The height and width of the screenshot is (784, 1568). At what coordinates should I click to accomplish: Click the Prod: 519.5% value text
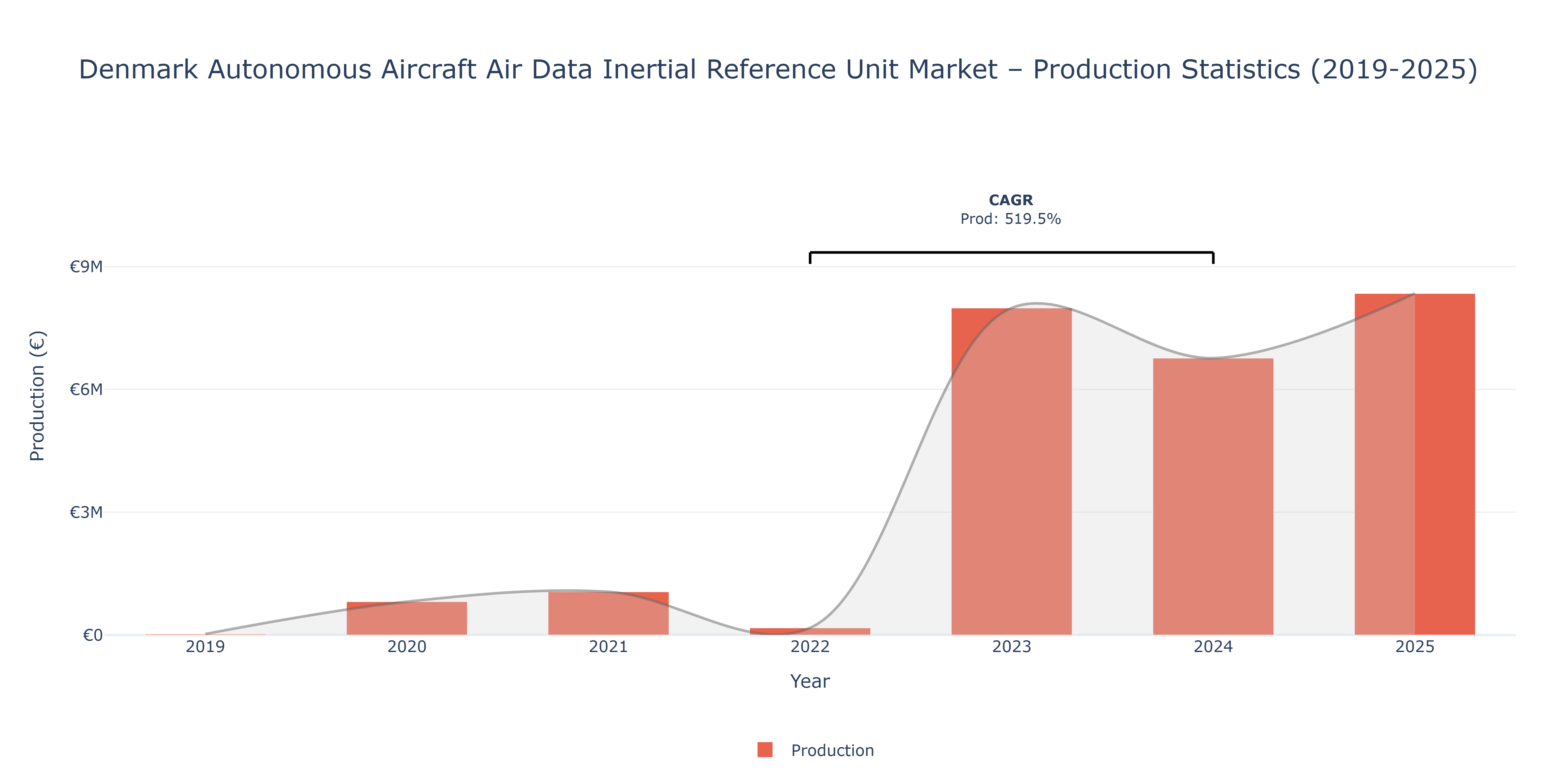pyautogui.click(x=1010, y=219)
